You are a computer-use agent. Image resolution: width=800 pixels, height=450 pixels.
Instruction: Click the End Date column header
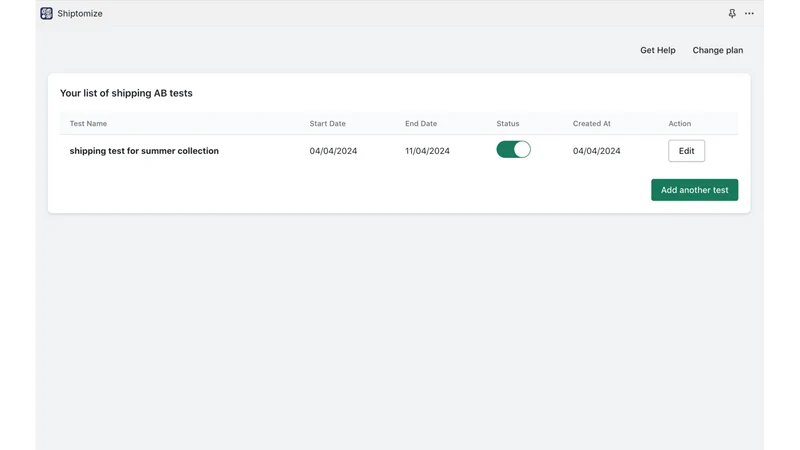[421, 123]
